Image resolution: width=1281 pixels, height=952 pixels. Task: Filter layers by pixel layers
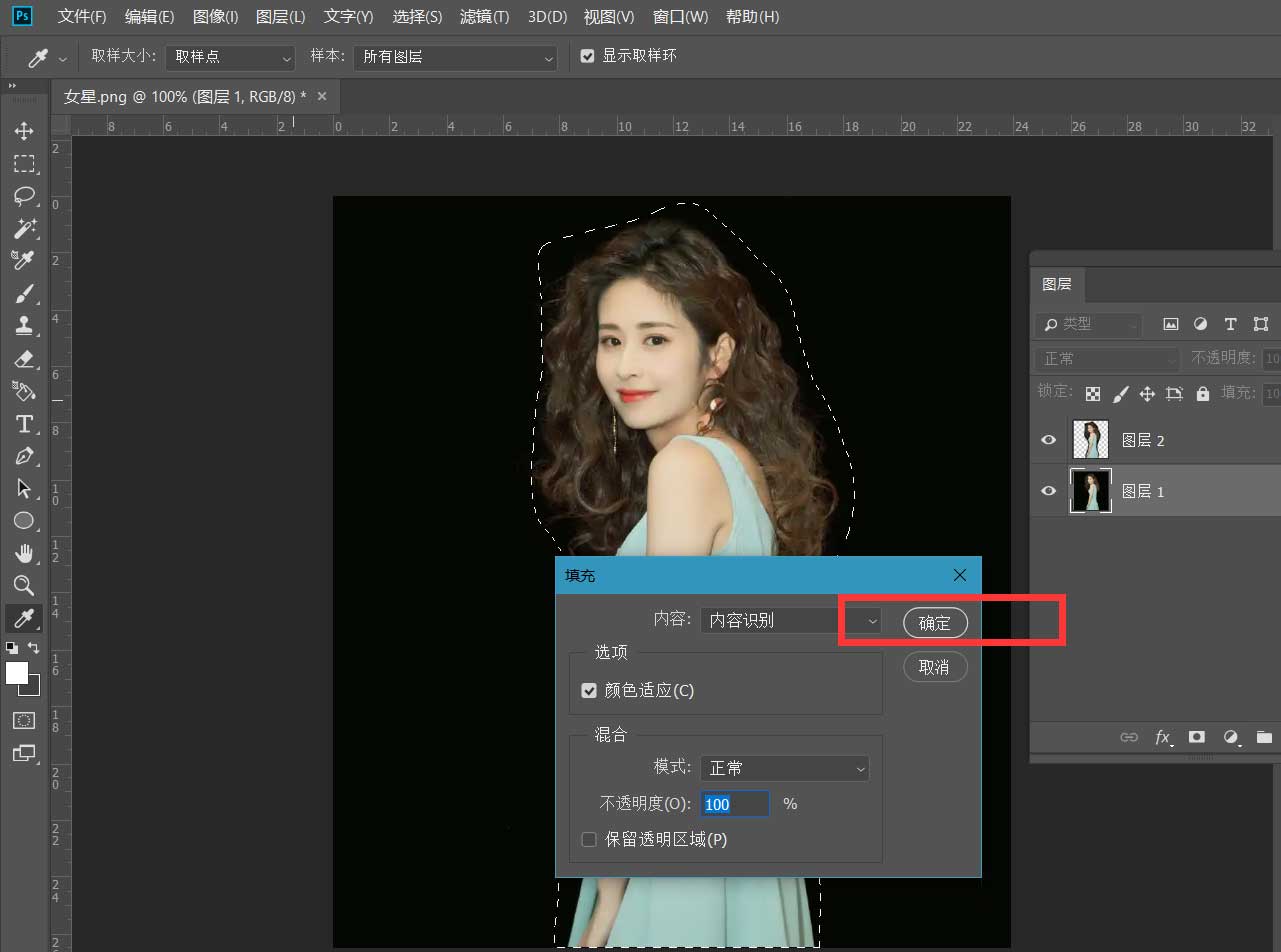pos(1170,324)
